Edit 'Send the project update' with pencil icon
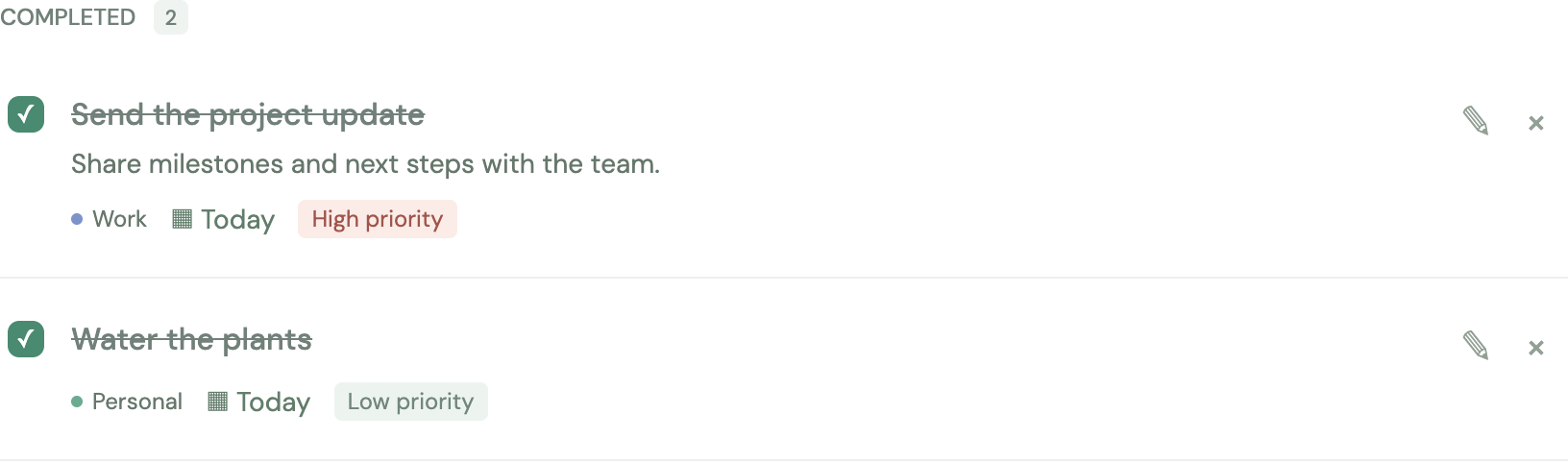Viewport: 1568px width, 463px height. [1476, 121]
